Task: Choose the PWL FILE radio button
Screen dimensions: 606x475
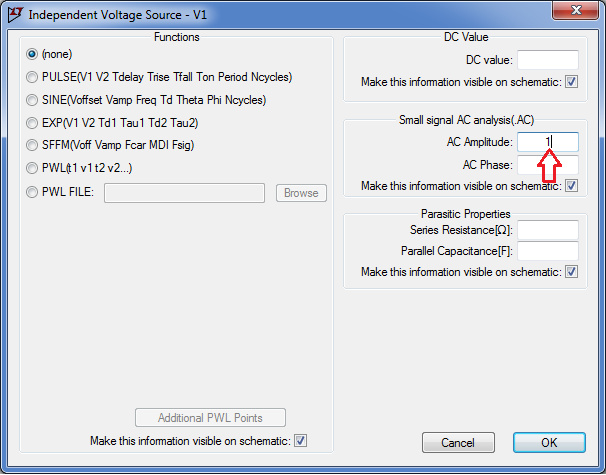Action: pyautogui.click(x=32, y=192)
